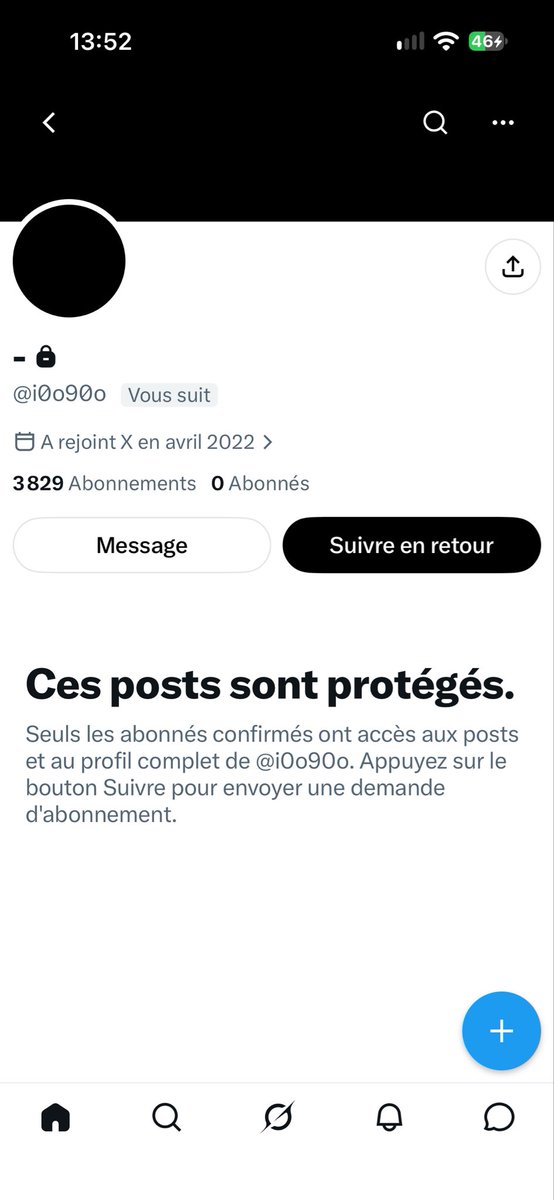This screenshot has height=1200, width=554.
Task: Open the Messages chat bubble tab
Action: tap(498, 1116)
